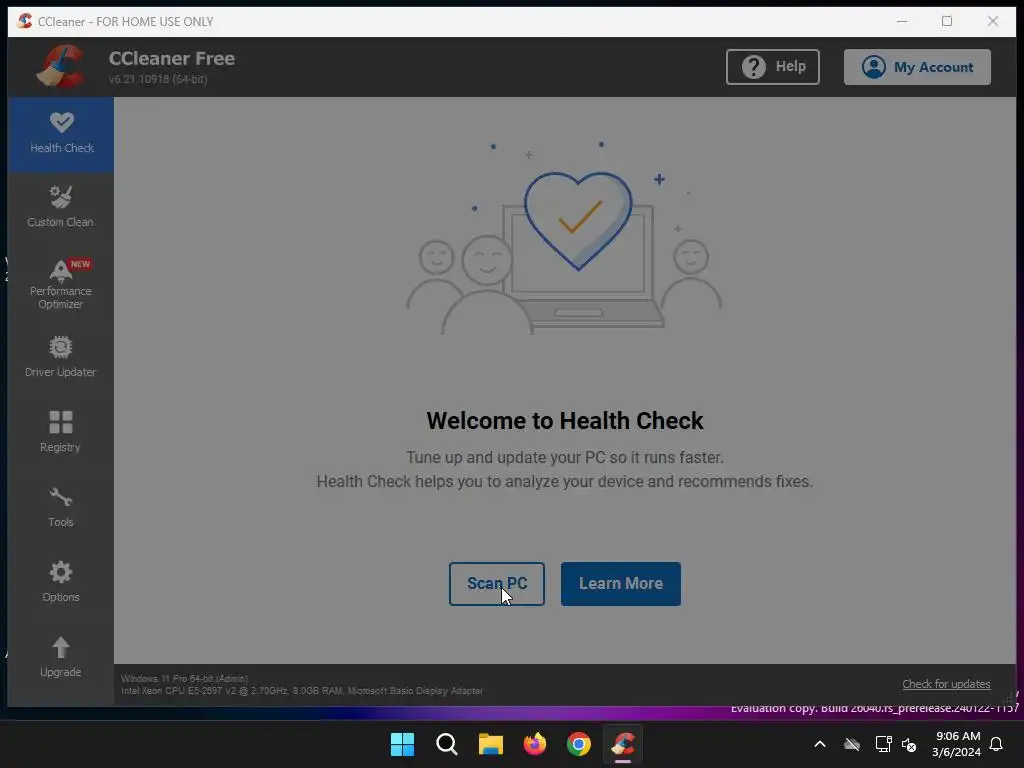Open My Account

(917, 67)
